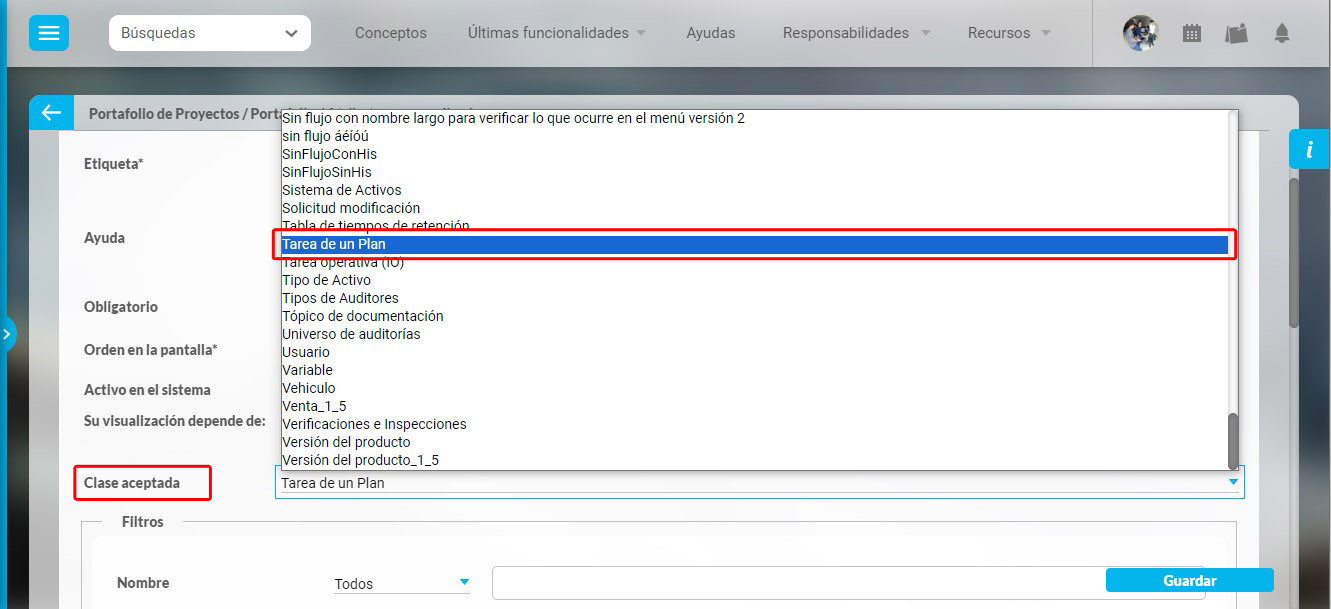Click the dropdown list scrollbar thumb
The image size is (1331, 609).
tap(1233, 440)
